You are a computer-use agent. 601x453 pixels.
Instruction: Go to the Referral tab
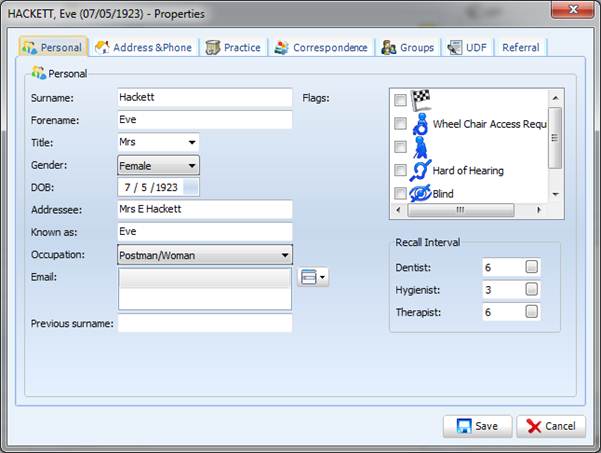coord(520,48)
